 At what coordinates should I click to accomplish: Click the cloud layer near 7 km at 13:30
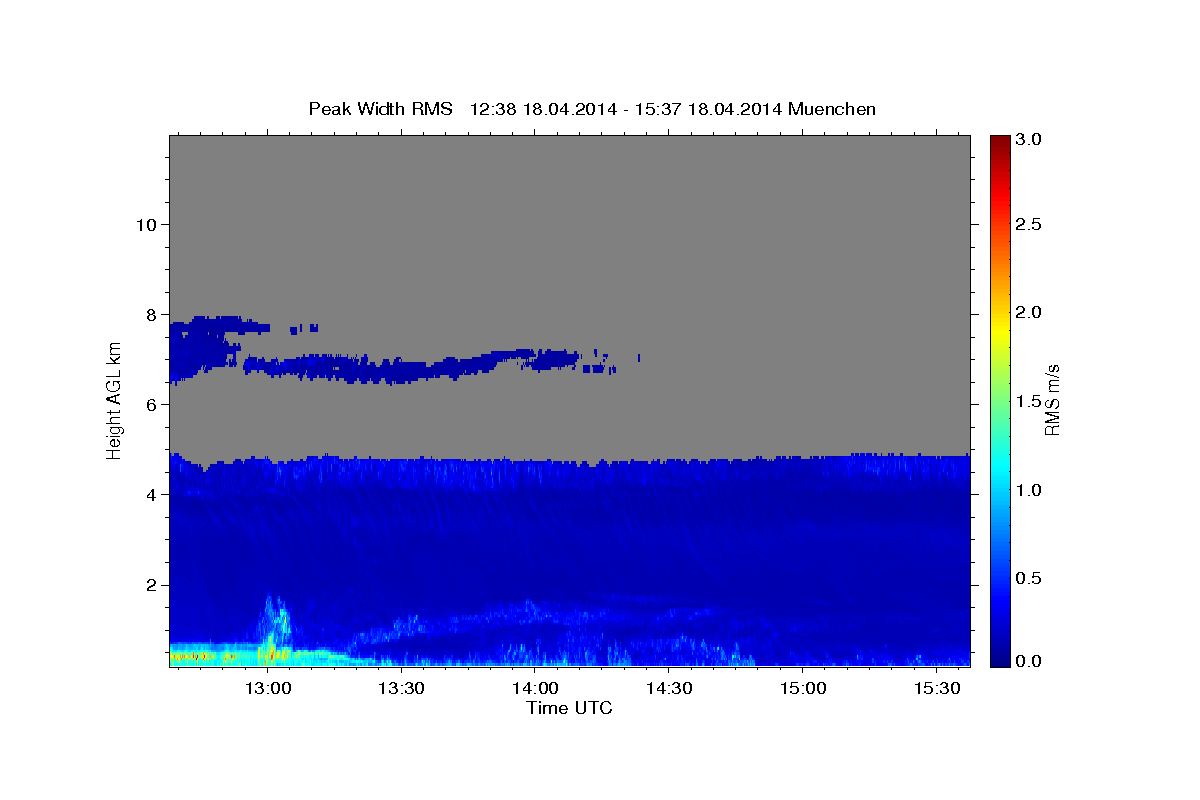402,369
